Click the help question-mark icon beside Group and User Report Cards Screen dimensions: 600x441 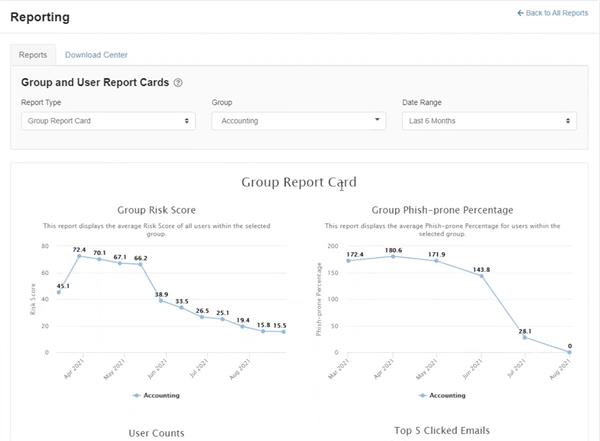(x=178, y=83)
